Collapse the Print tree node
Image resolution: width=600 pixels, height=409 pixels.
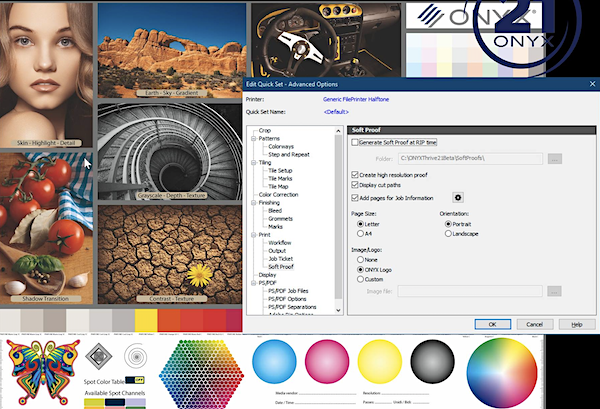253,235
